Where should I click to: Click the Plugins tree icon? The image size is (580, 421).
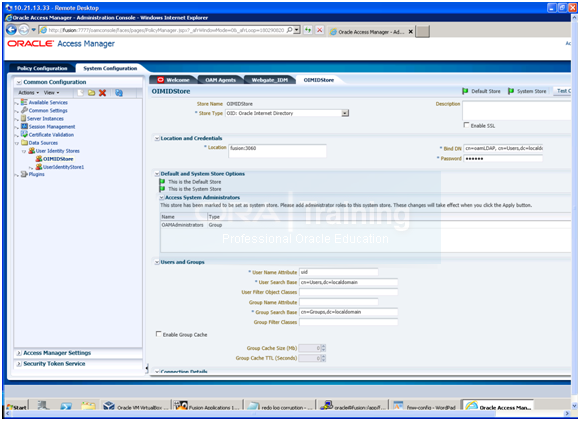[24, 174]
